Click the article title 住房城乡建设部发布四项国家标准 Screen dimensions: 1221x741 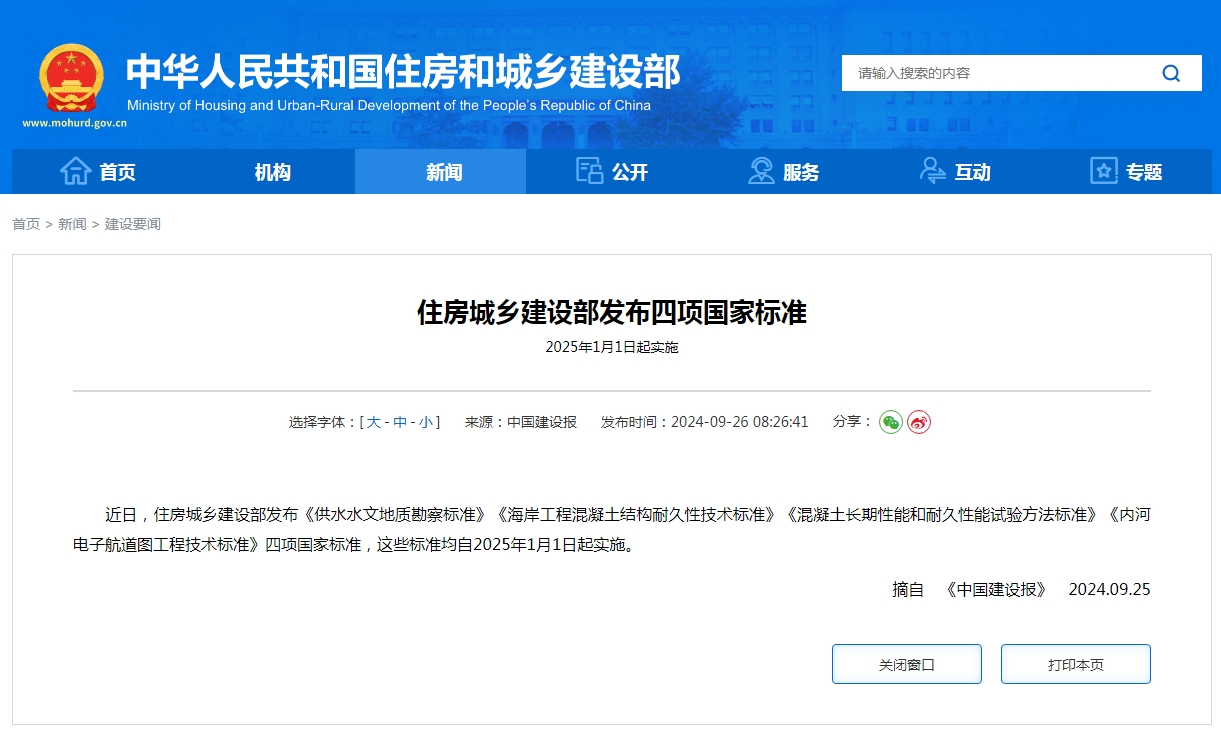point(610,312)
